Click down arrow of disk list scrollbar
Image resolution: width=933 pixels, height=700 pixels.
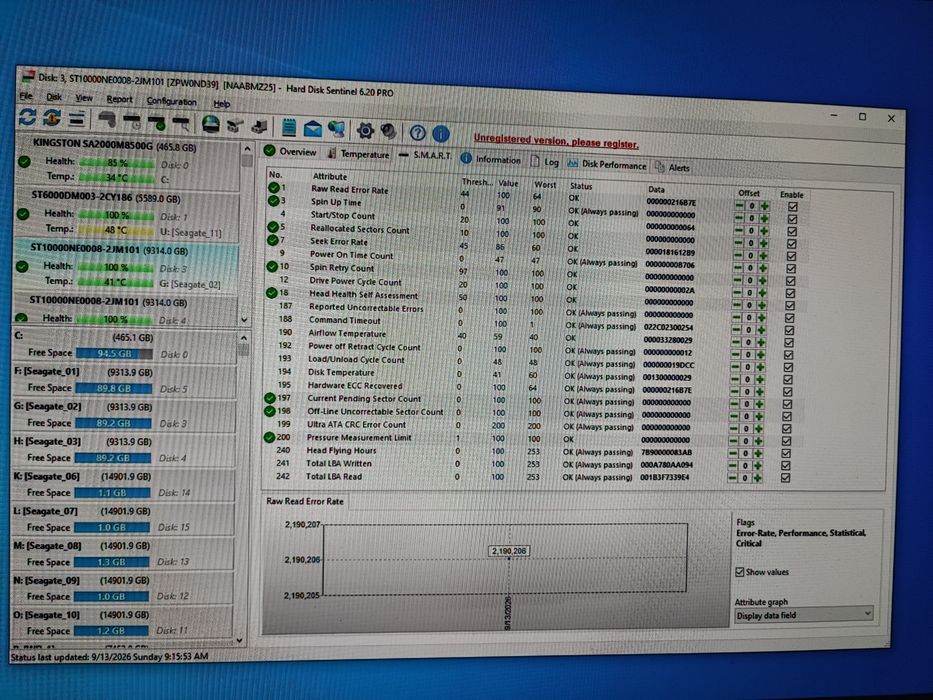[245, 320]
